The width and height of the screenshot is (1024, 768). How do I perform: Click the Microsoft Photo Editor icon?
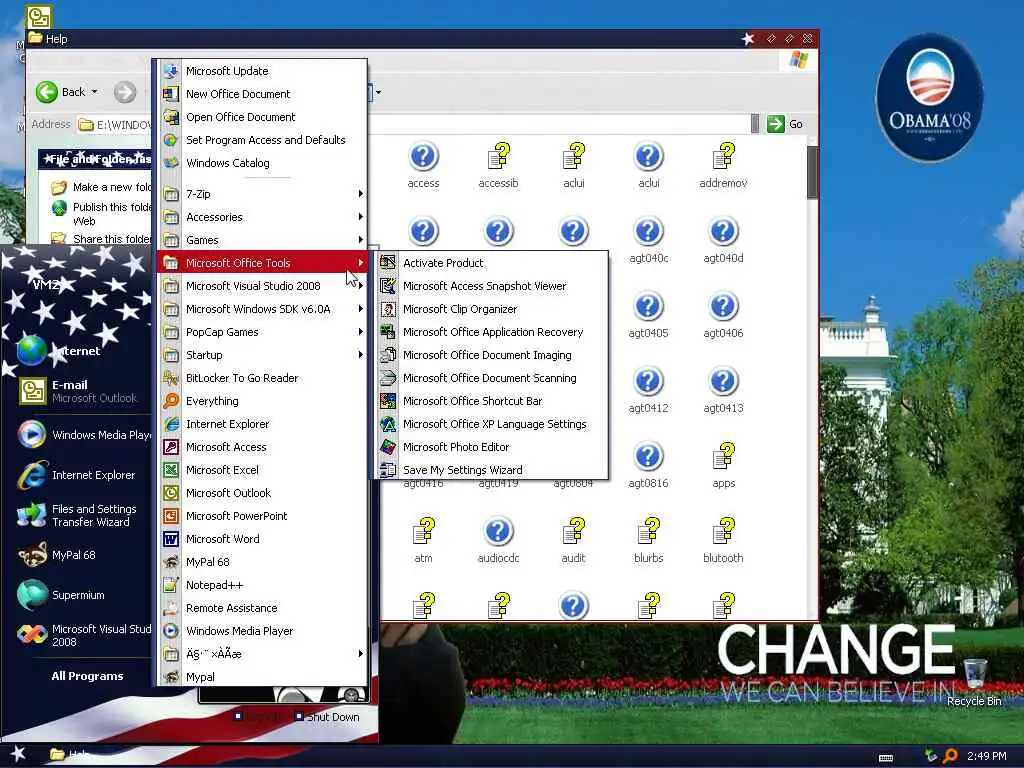[388, 447]
